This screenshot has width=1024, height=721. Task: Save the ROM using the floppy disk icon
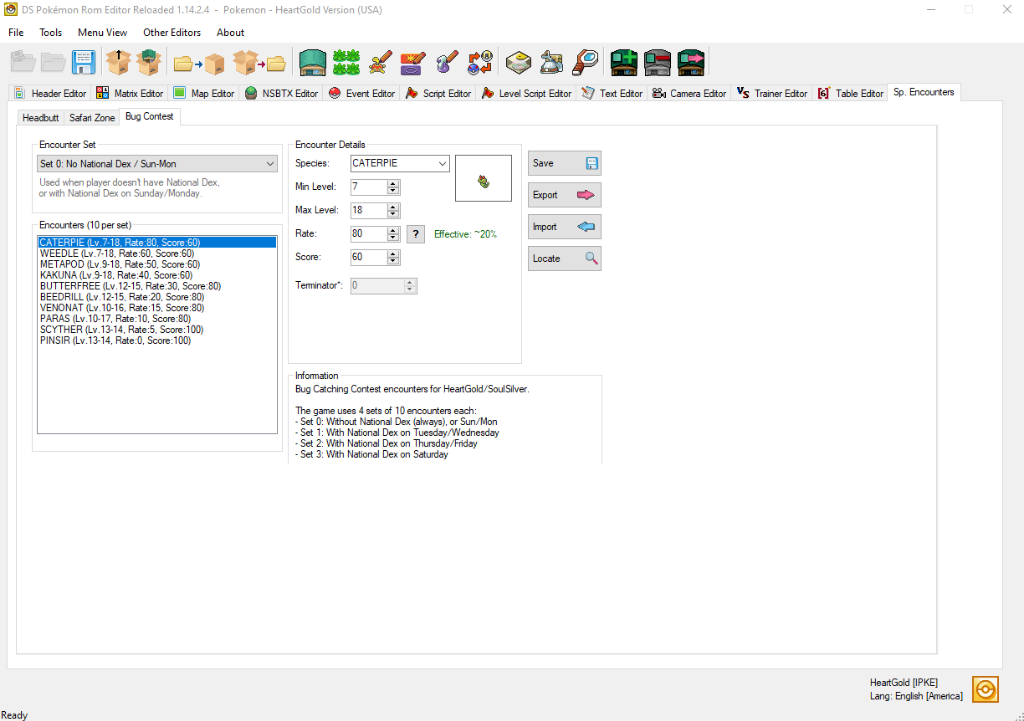point(84,62)
